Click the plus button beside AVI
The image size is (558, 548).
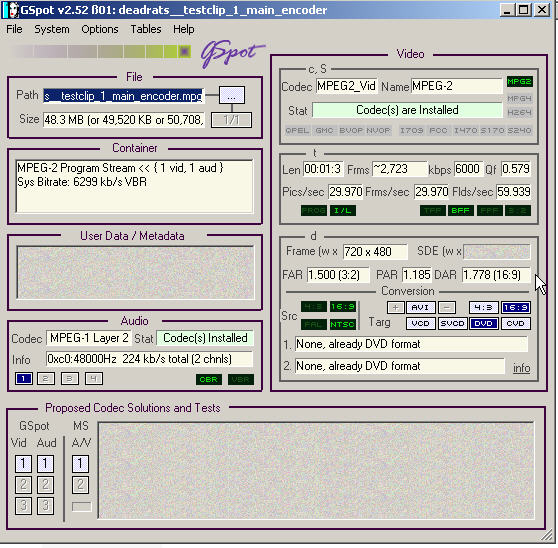pyautogui.click(x=395, y=307)
